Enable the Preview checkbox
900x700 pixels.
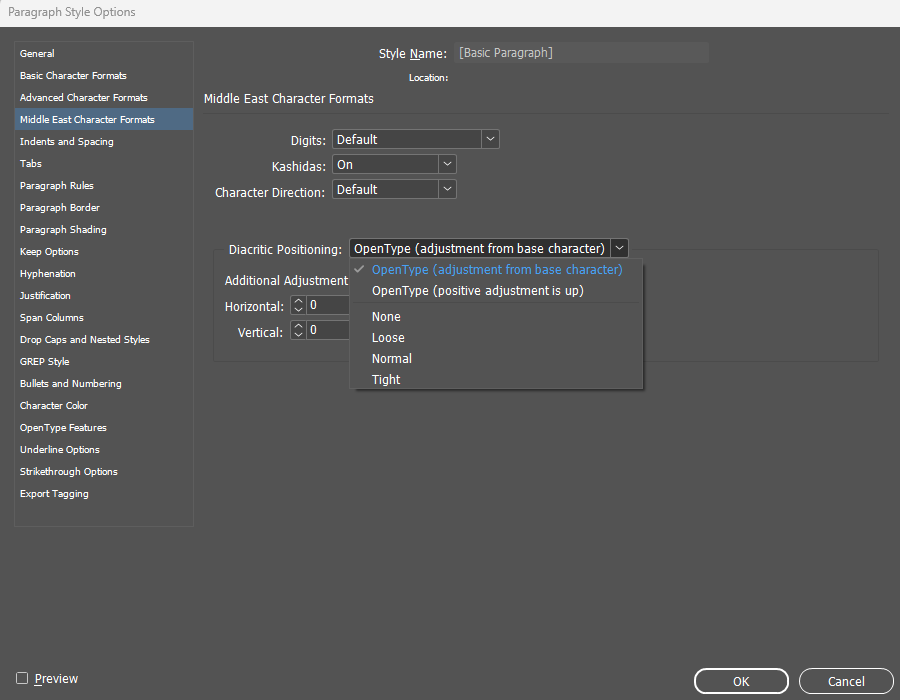[22, 679]
